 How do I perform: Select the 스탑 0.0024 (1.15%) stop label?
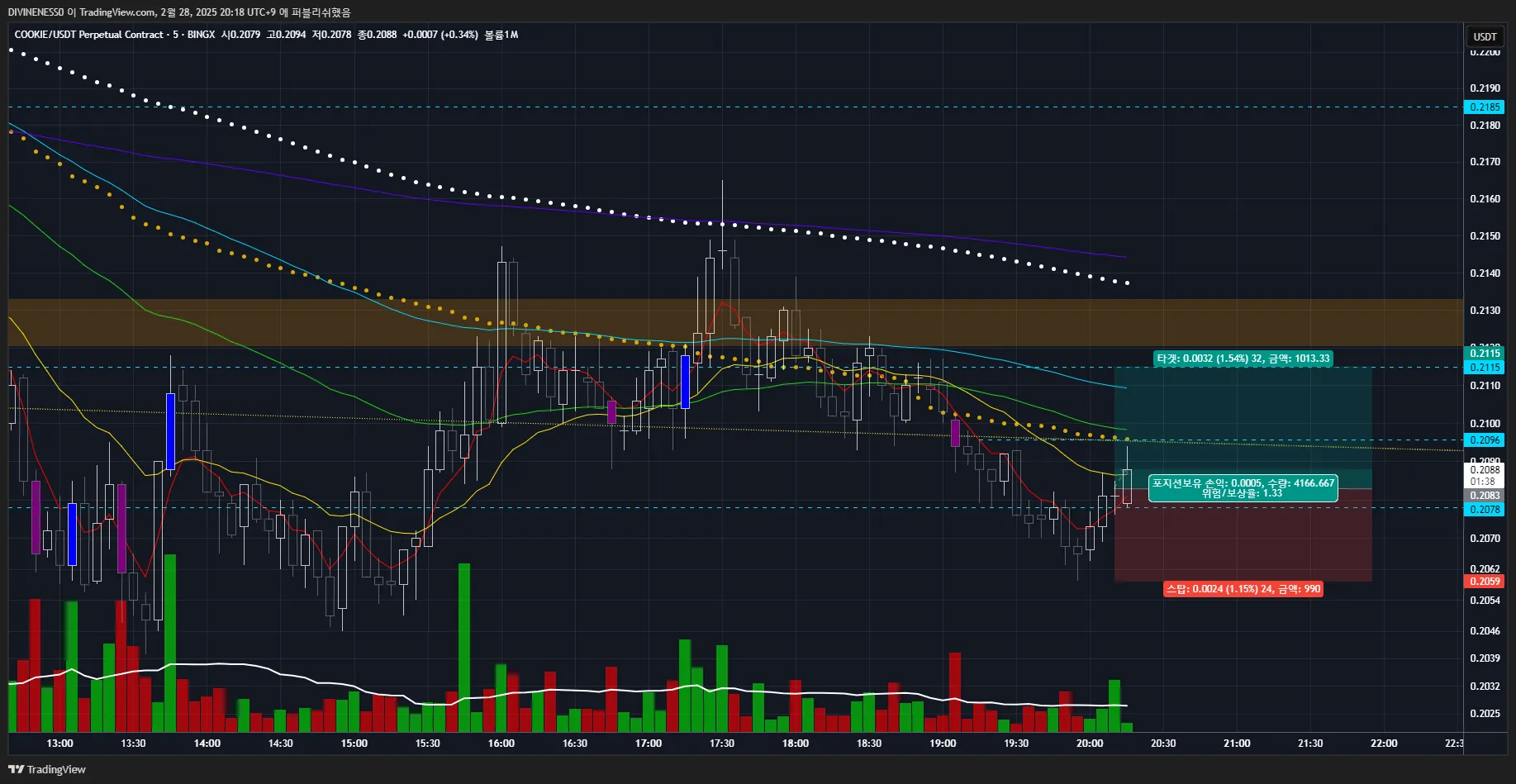click(1243, 589)
